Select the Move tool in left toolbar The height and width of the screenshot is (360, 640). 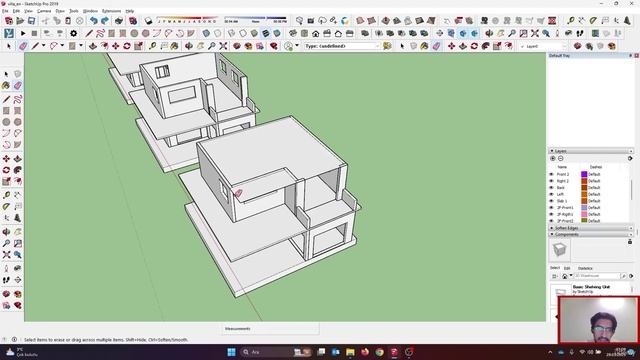(x=6, y=159)
